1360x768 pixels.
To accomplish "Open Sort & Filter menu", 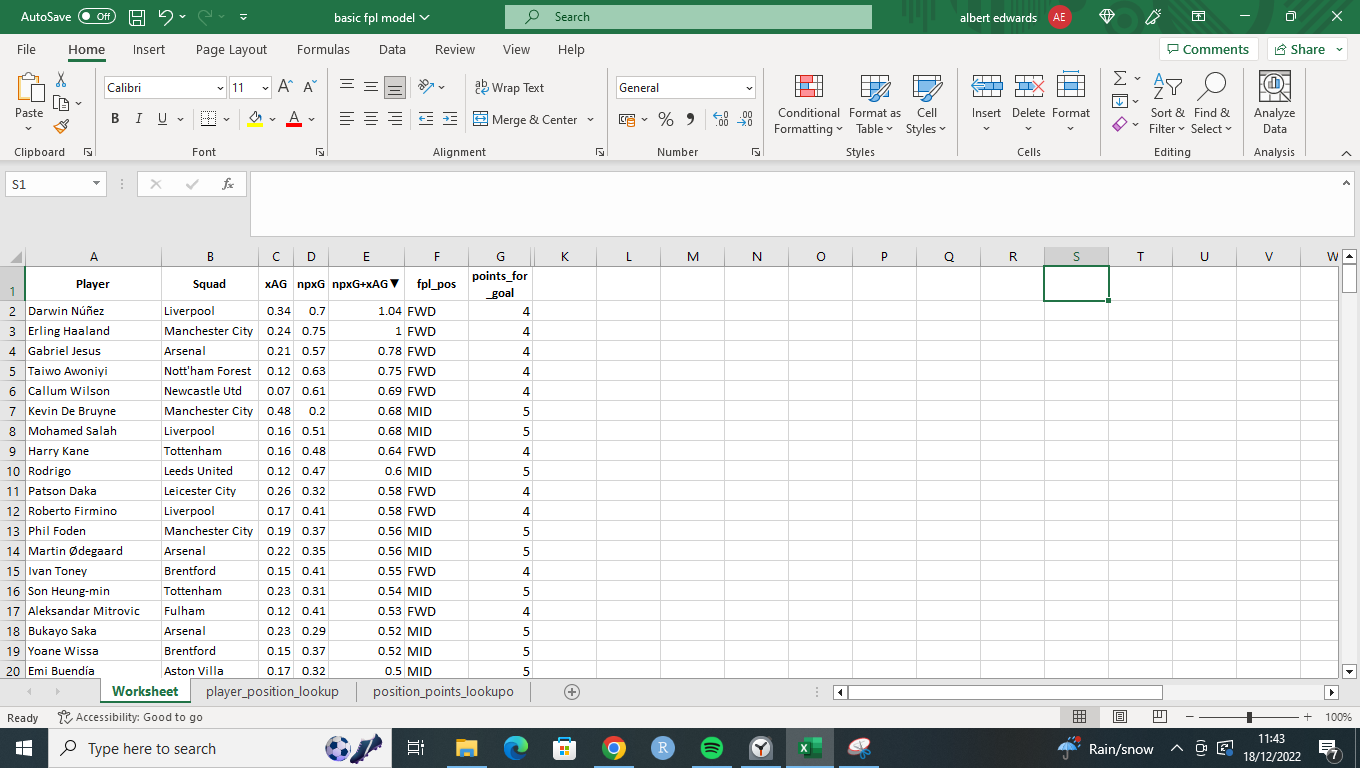I will pyautogui.click(x=1167, y=104).
